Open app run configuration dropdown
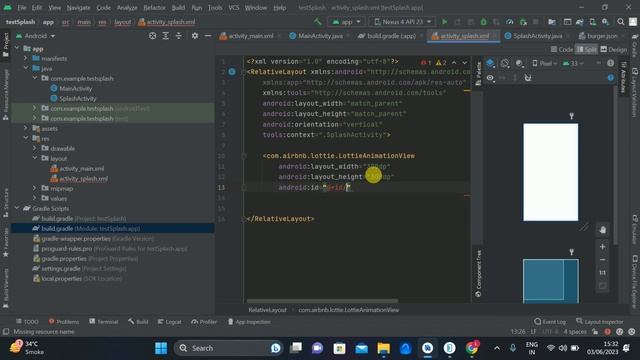 347,22
